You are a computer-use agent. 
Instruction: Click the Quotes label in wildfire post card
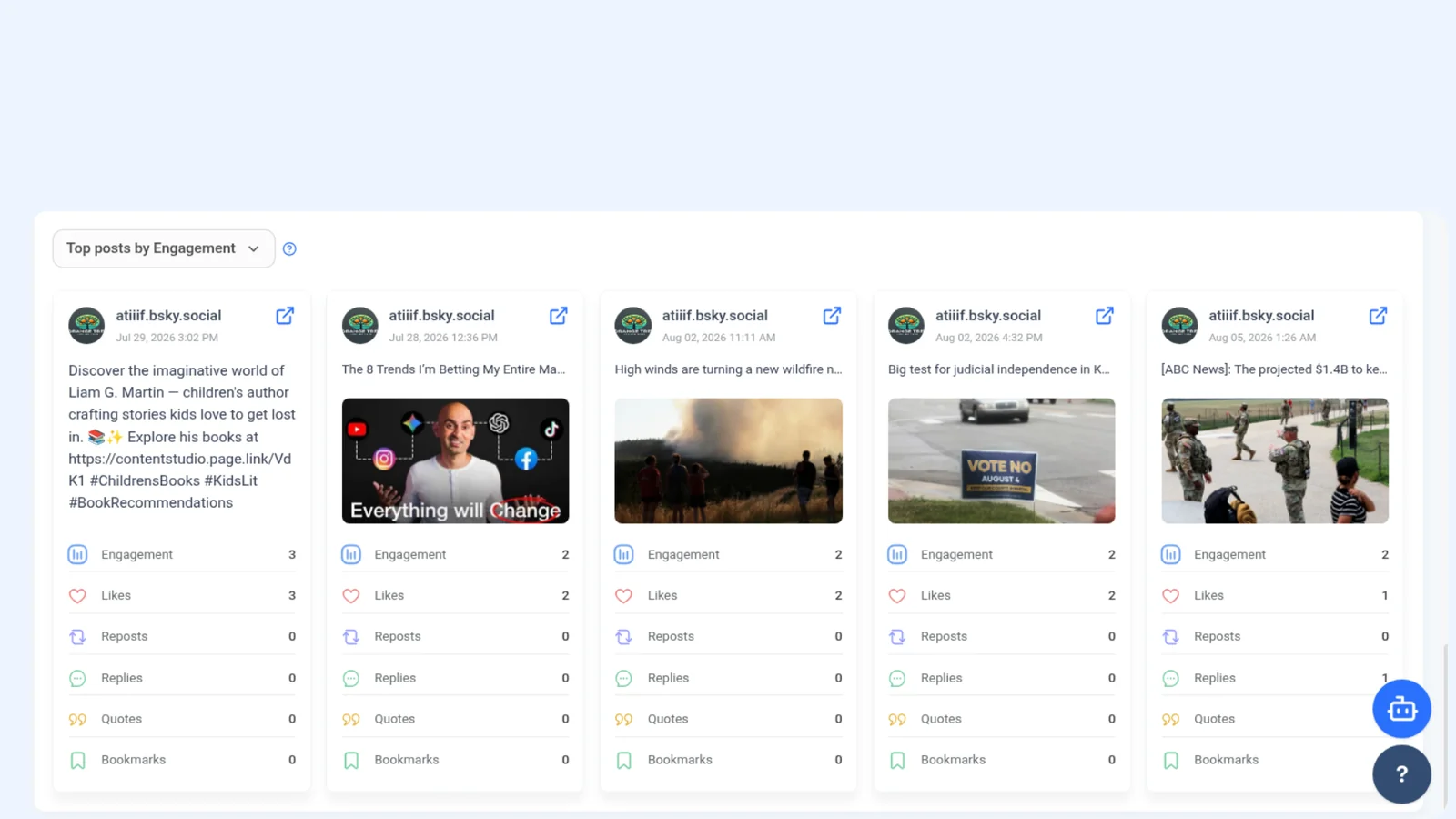tap(668, 719)
